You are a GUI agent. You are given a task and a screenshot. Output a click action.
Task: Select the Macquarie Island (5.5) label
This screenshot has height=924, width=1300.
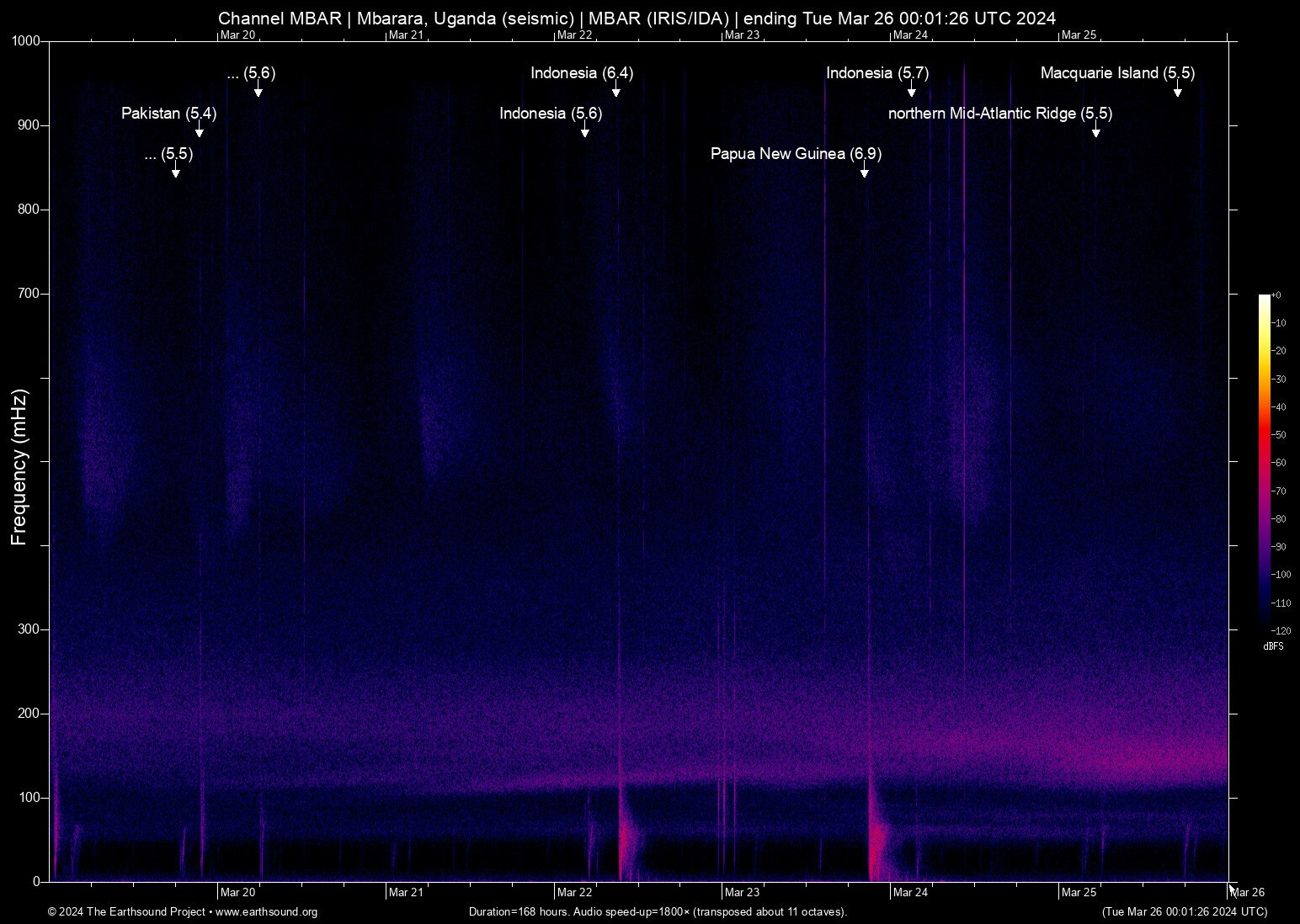(1117, 73)
